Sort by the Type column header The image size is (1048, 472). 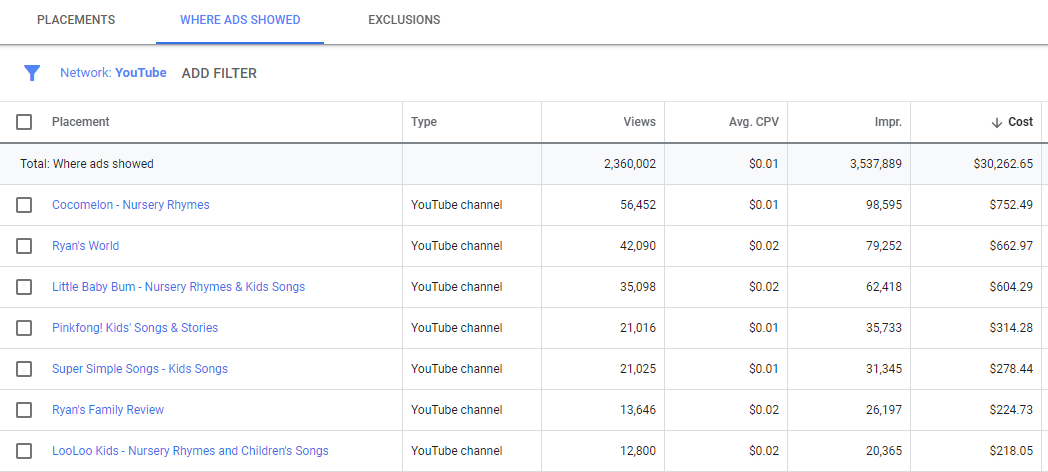click(424, 122)
